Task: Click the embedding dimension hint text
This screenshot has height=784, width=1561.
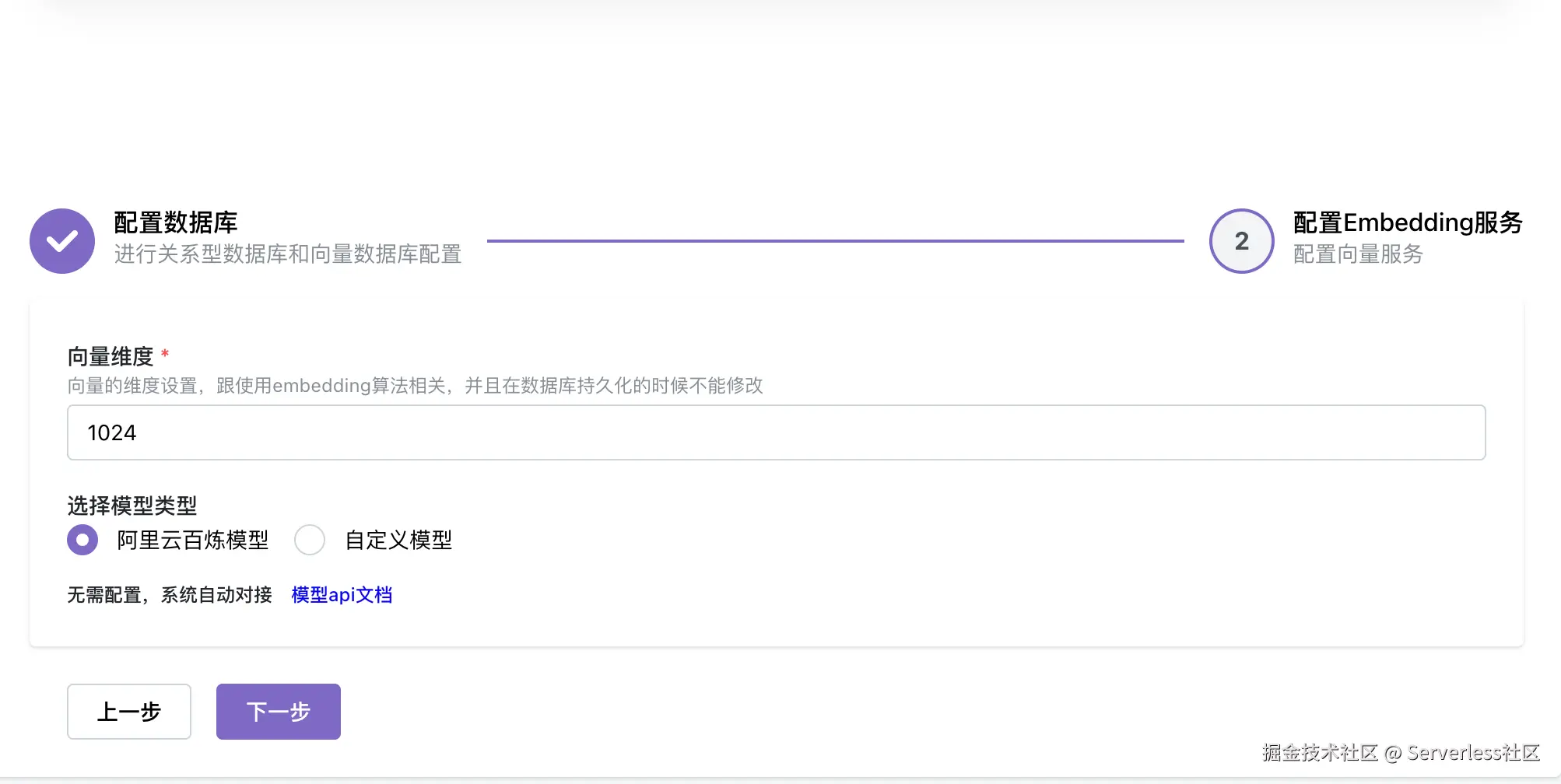Action: coord(415,386)
